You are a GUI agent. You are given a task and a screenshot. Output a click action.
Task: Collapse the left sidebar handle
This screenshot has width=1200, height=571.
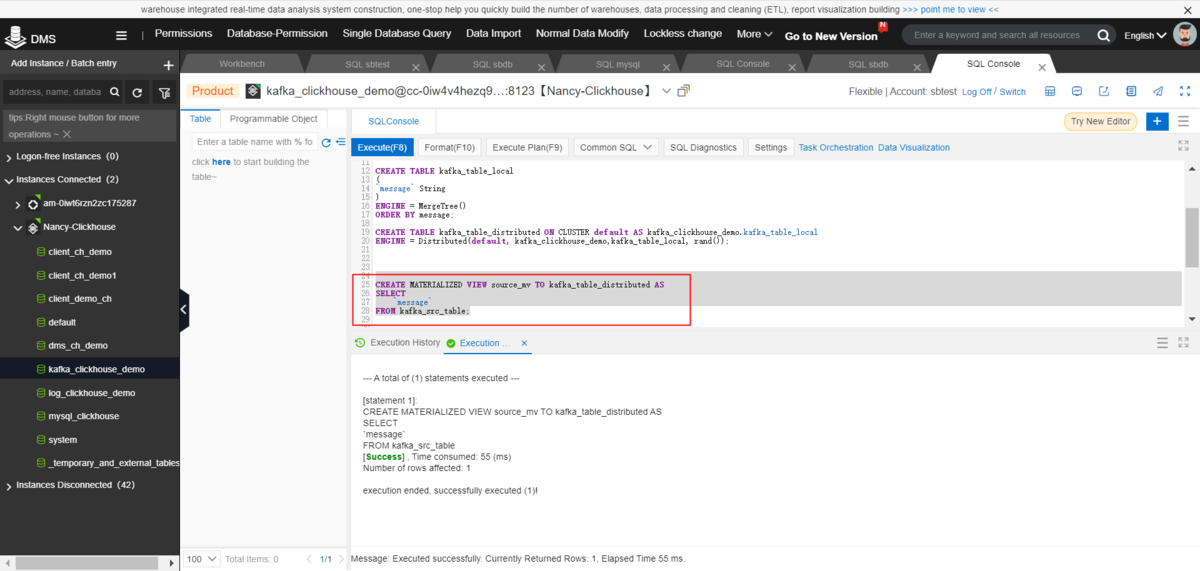(x=184, y=310)
